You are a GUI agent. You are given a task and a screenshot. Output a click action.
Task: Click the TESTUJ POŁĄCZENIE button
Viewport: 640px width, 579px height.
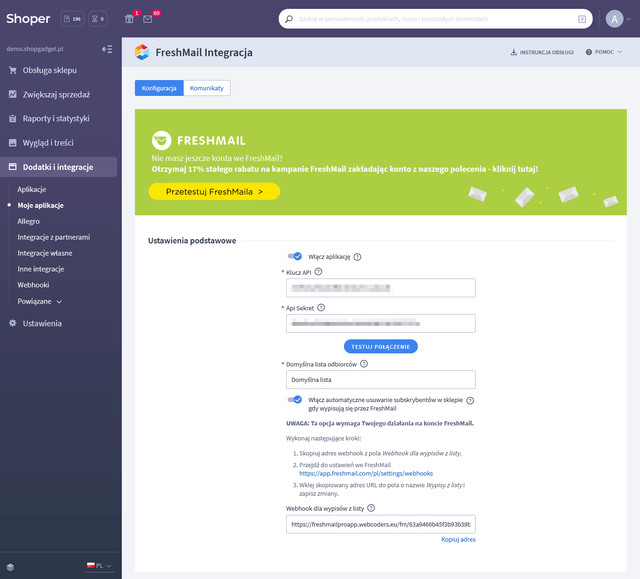pos(381,346)
